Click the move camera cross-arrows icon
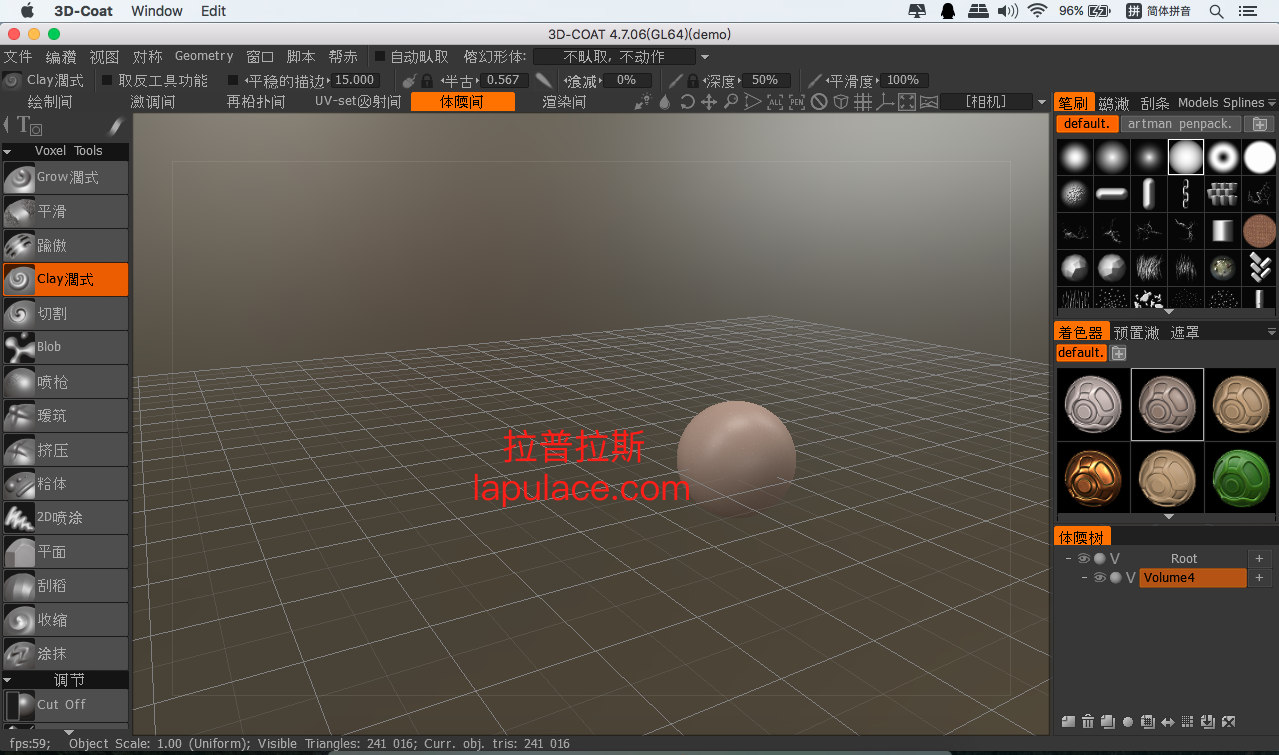1279x755 pixels. [709, 102]
